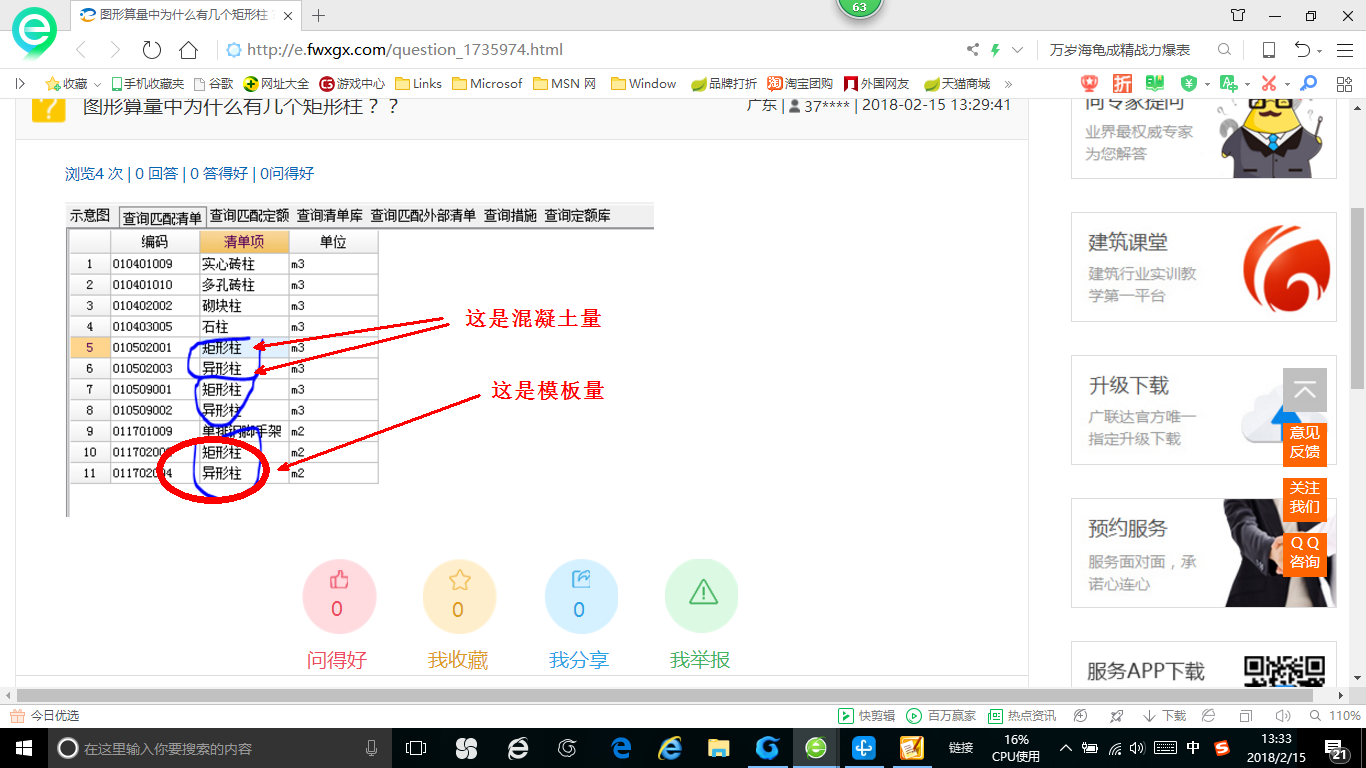Click the green shield extension icon

pyautogui.click(x=1189, y=84)
